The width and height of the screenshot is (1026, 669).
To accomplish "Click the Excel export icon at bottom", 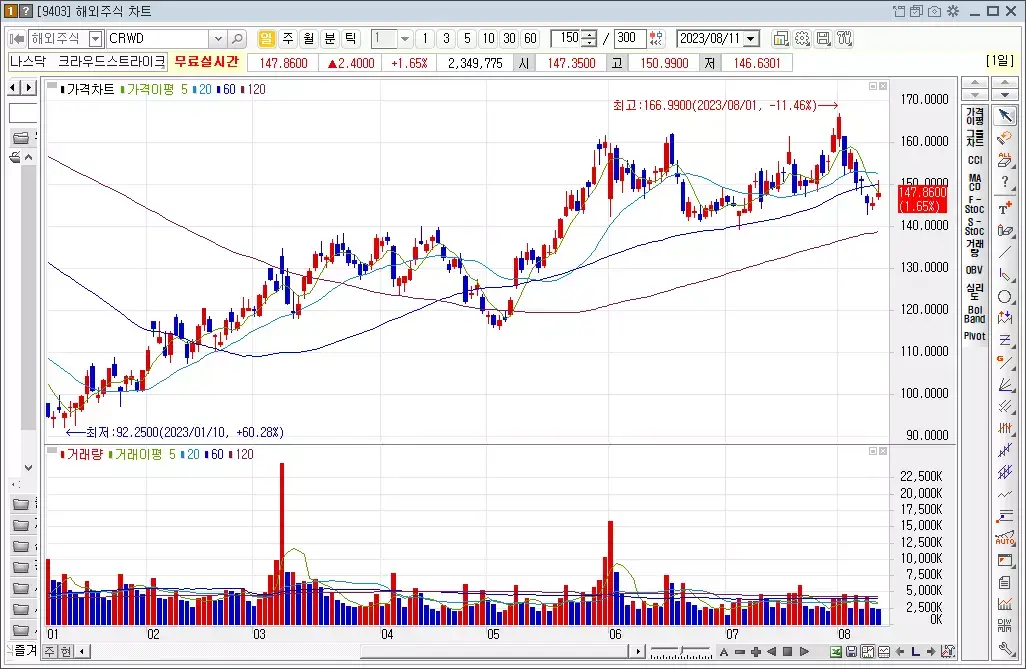I will point(836,651).
